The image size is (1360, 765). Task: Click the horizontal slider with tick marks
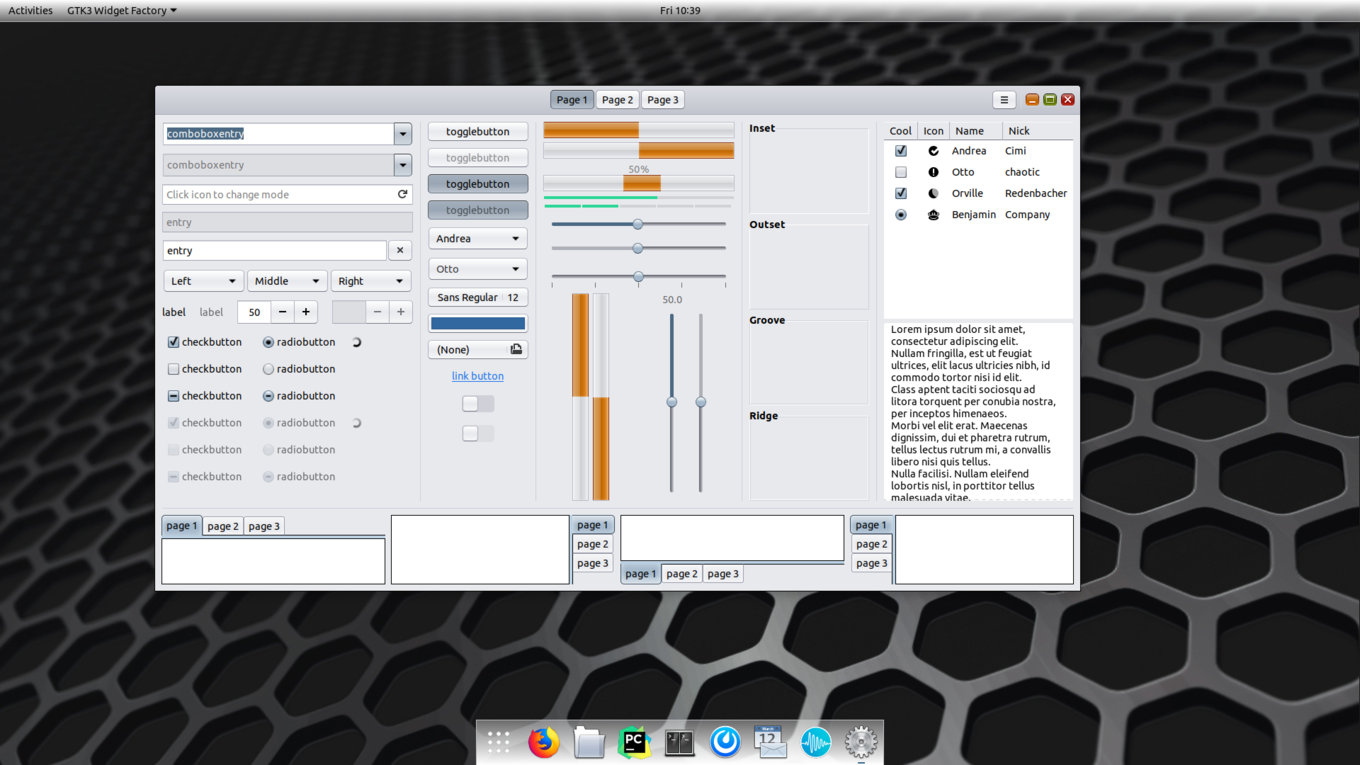pyautogui.click(x=638, y=276)
